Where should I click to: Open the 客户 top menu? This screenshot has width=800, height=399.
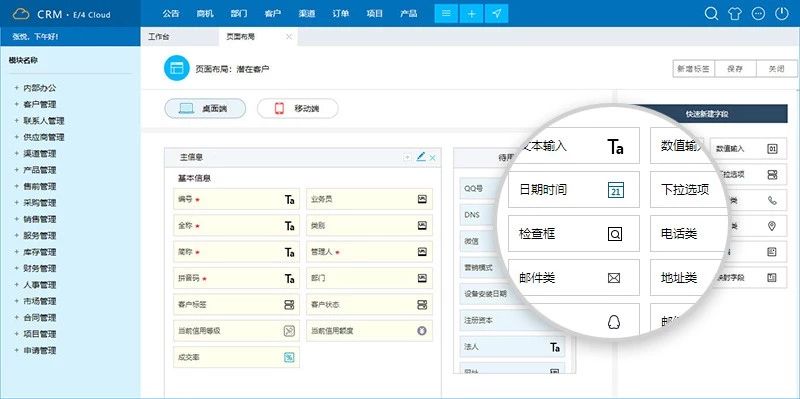(273, 14)
